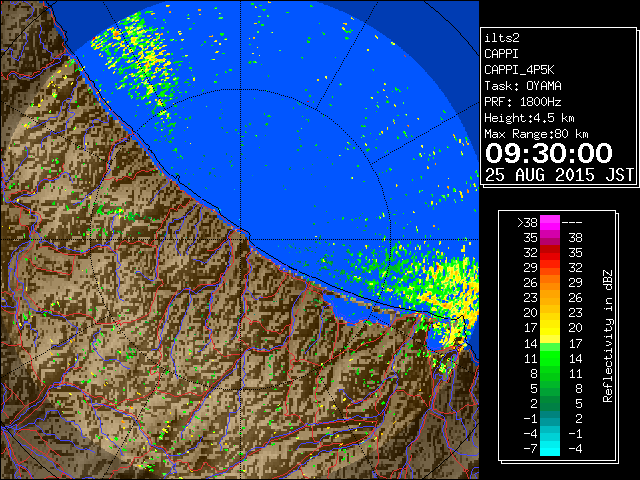
Task: Click the 'PRF: 1800Hz' text
Action: point(523,102)
